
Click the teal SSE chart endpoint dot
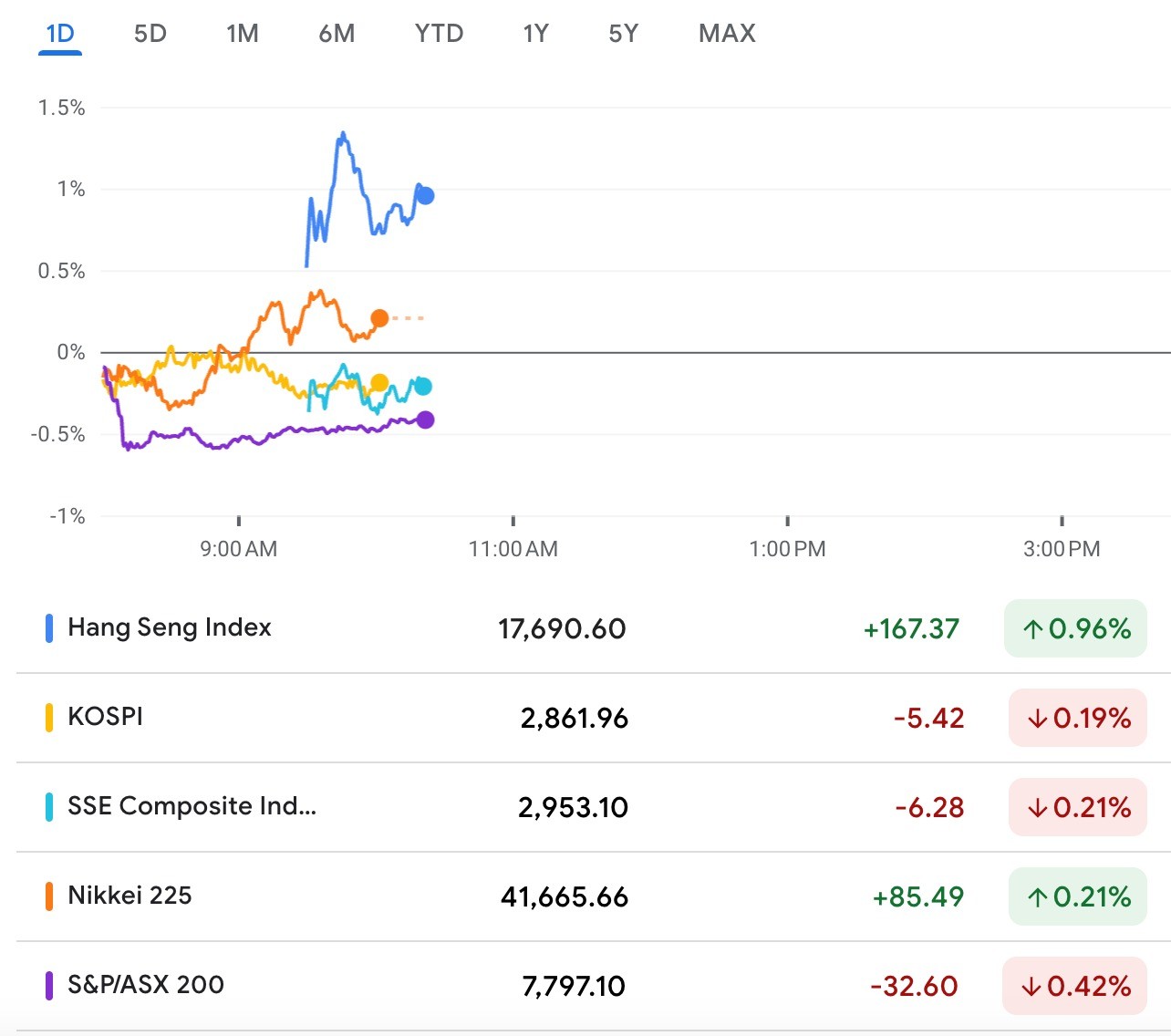tap(423, 387)
